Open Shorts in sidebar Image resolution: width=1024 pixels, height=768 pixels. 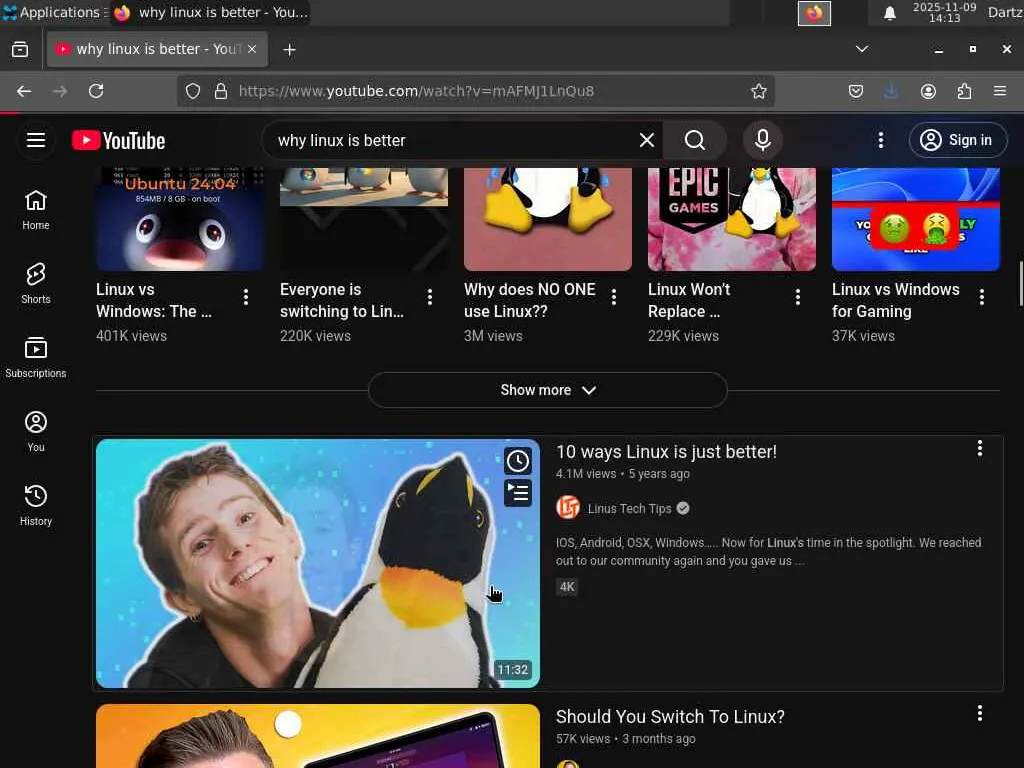pos(36,283)
